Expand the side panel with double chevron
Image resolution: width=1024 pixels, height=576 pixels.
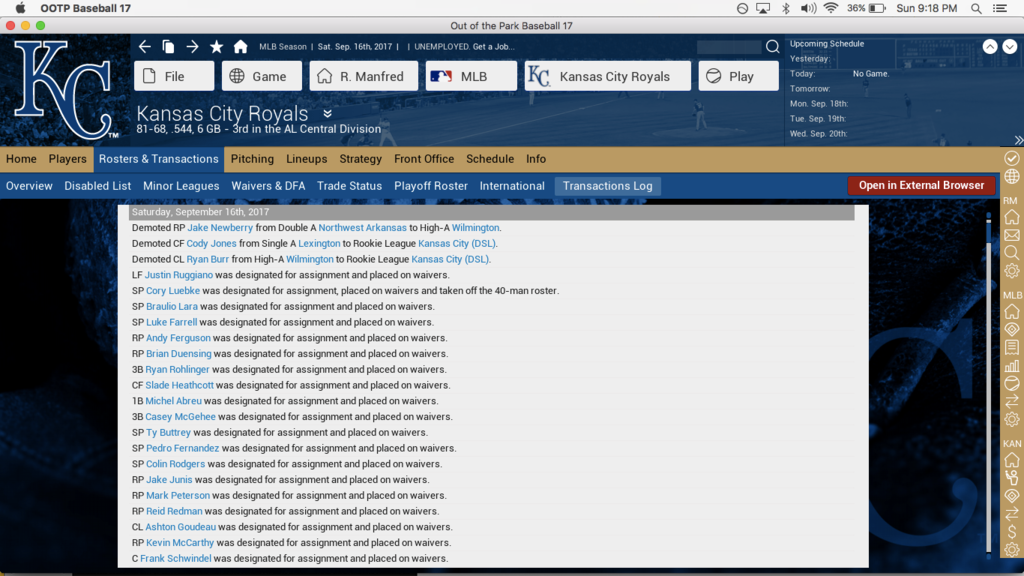(1018, 140)
